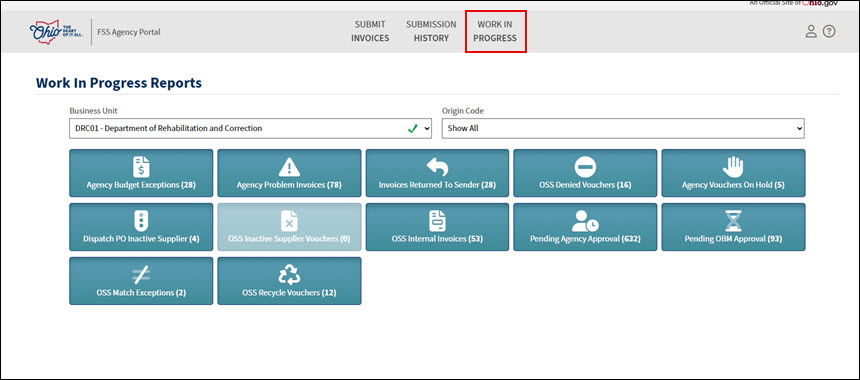Click the Origin Code label
The height and width of the screenshot is (380, 860).
tap(463, 110)
